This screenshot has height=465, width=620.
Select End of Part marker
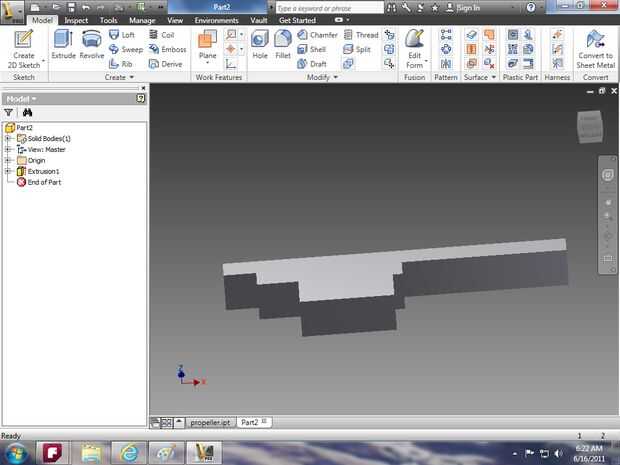39,182
